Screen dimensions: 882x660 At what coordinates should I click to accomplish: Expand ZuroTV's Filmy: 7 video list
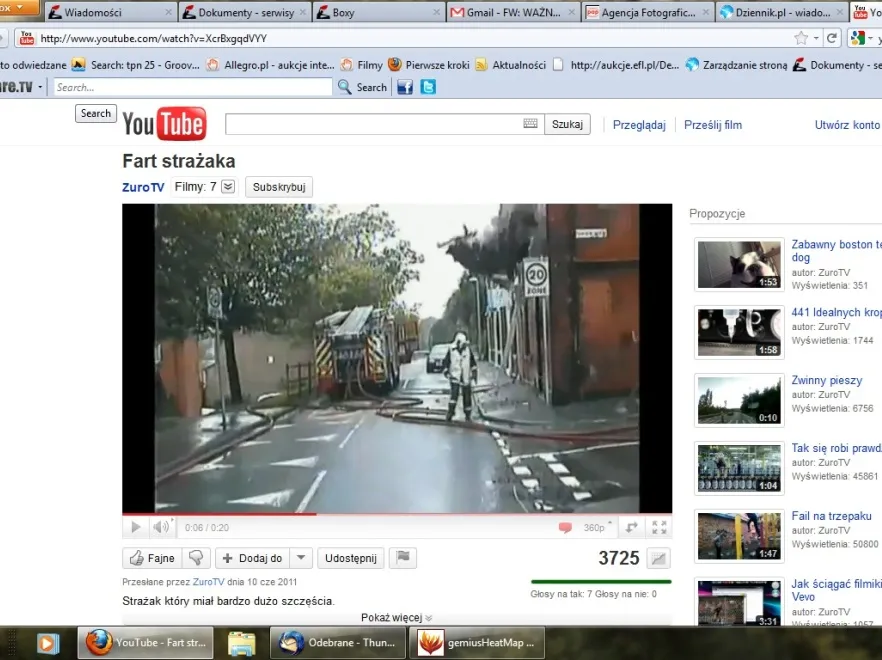pyautogui.click(x=228, y=187)
